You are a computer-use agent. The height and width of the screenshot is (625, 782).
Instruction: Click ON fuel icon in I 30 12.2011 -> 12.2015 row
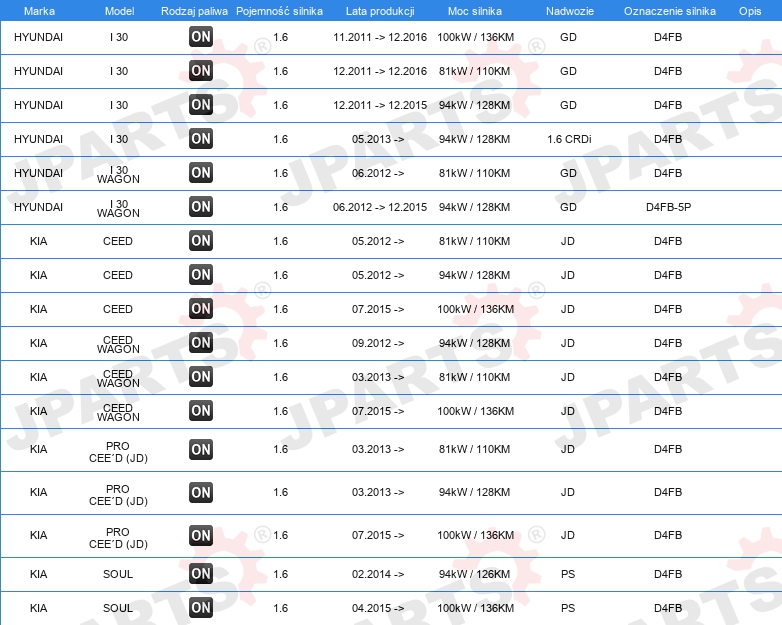[x=201, y=105]
